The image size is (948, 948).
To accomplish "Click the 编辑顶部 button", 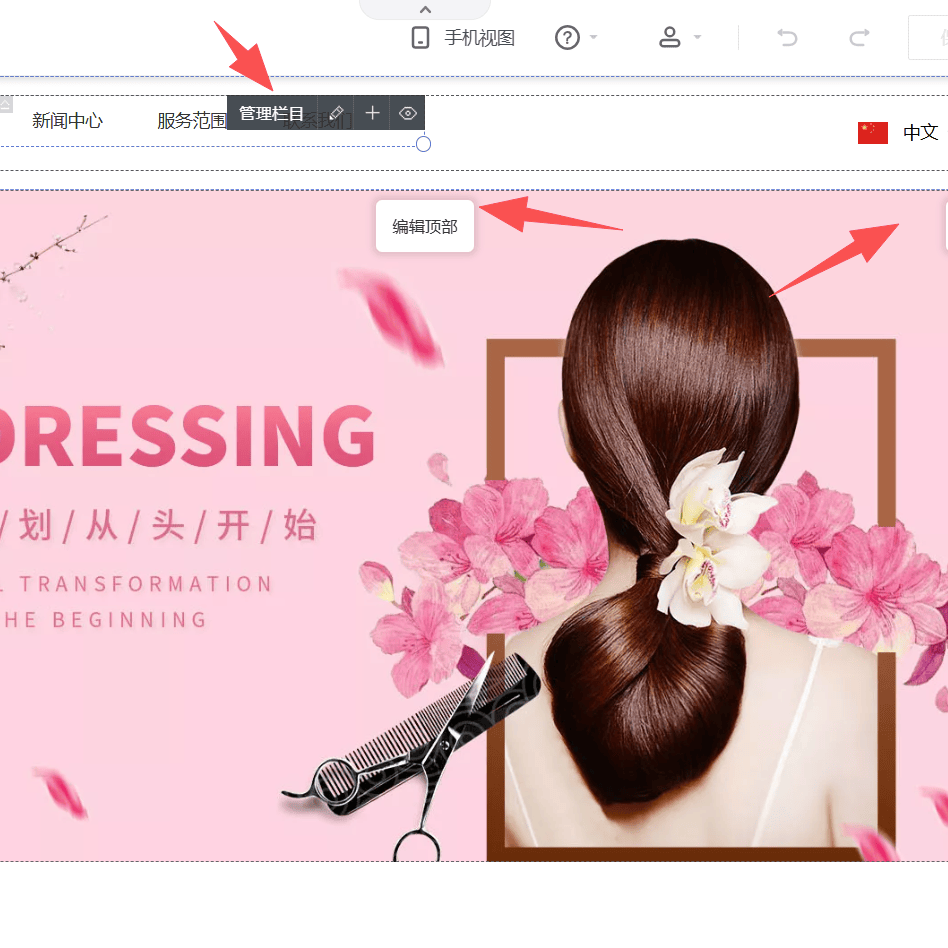I will (424, 227).
